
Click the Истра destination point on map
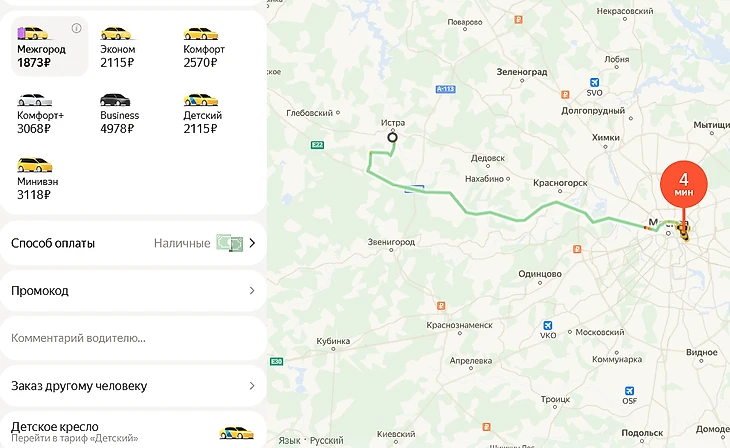tap(392, 137)
